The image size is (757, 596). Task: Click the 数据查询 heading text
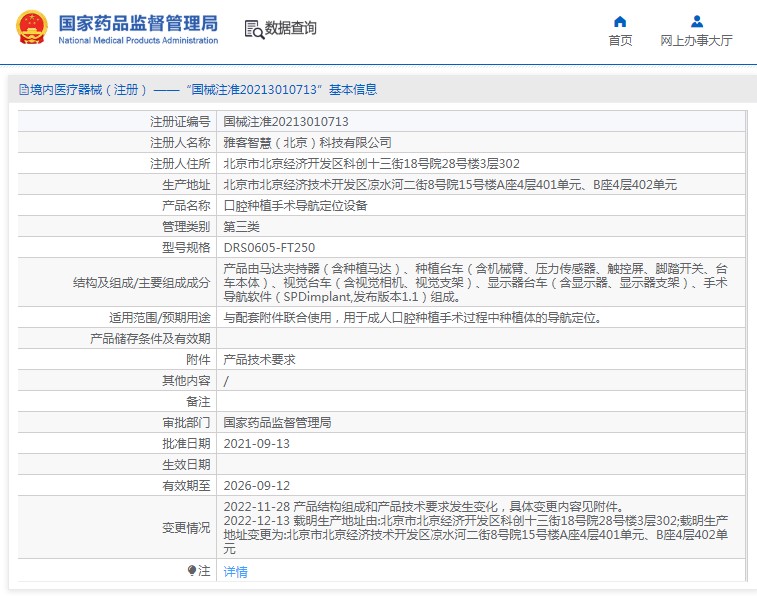(291, 28)
